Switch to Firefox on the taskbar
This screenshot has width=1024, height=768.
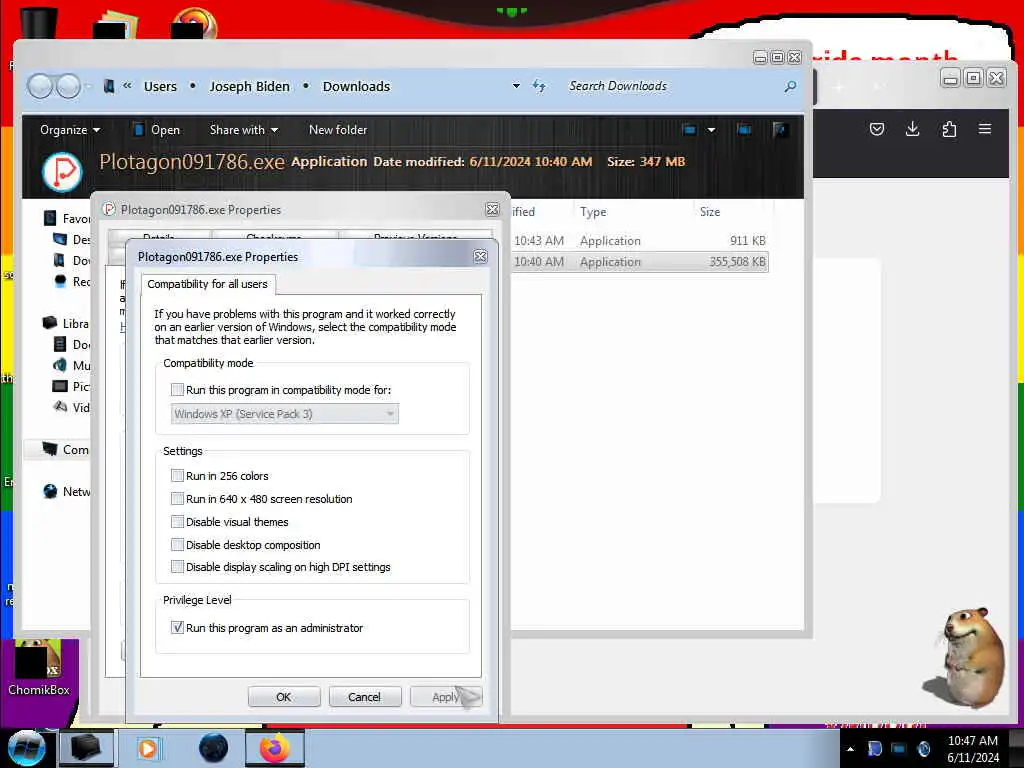(275, 748)
